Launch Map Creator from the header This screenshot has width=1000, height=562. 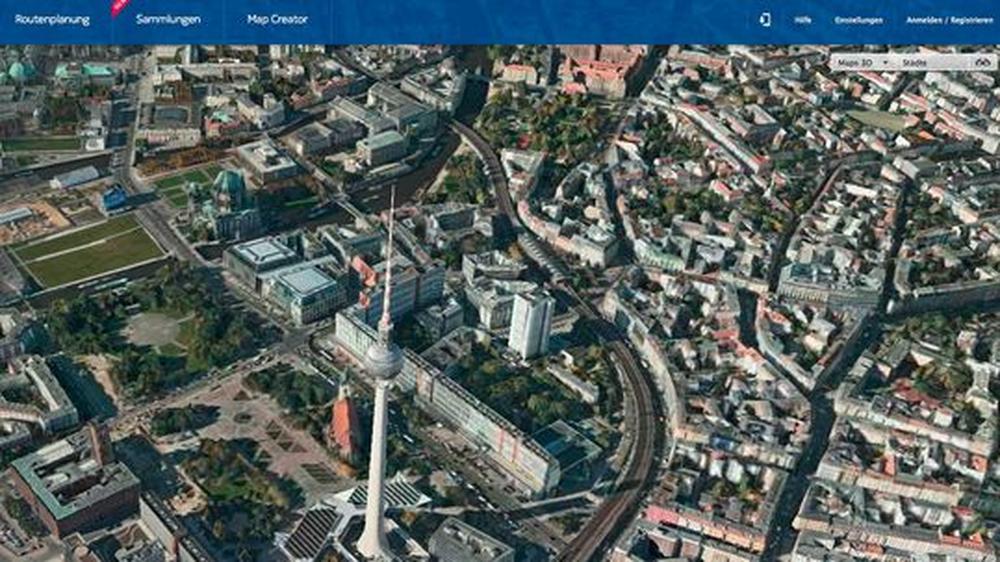click(x=277, y=19)
